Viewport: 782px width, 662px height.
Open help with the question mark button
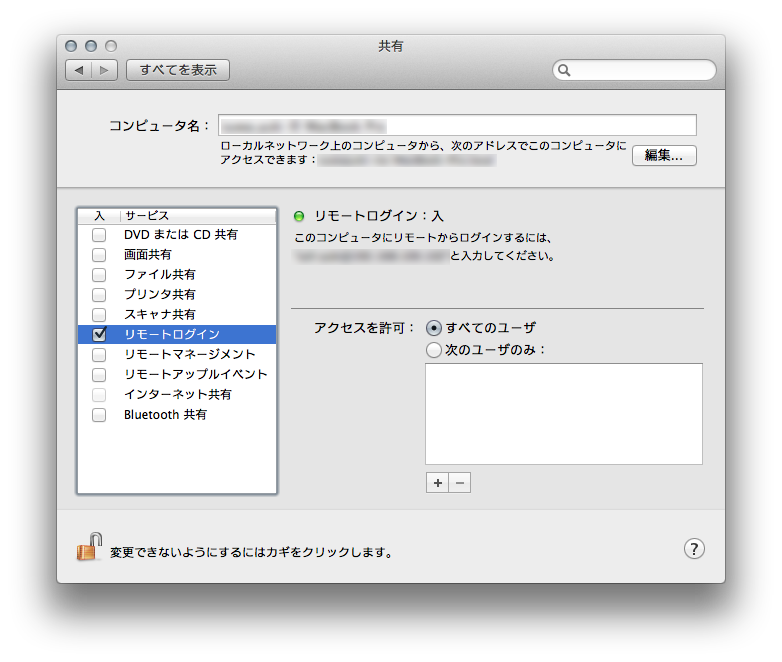click(x=694, y=549)
